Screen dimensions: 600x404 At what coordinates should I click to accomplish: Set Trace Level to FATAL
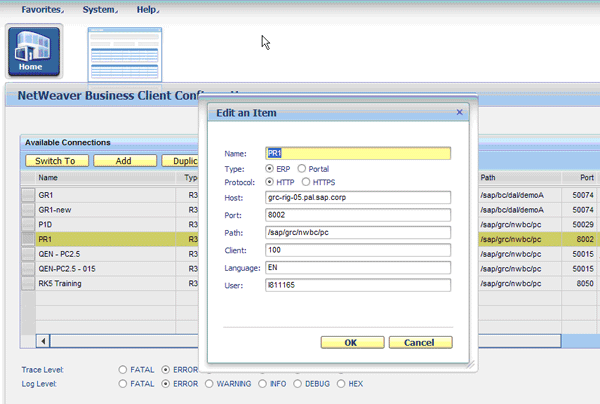tap(122, 370)
